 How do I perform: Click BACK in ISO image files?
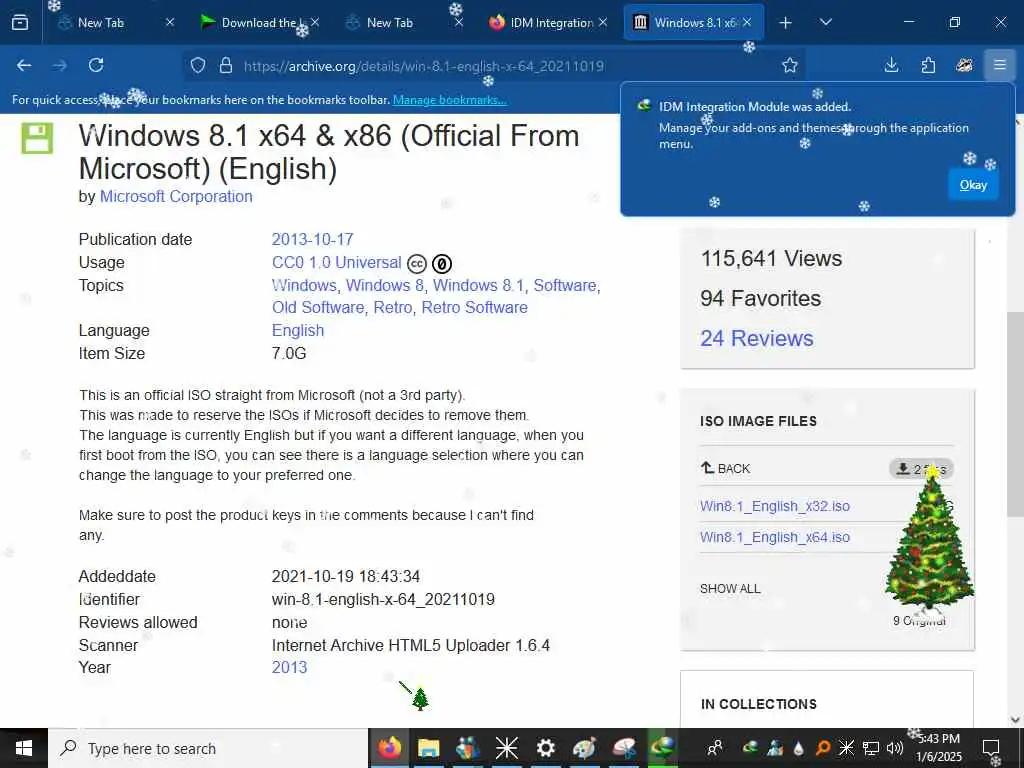coord(726,468)
